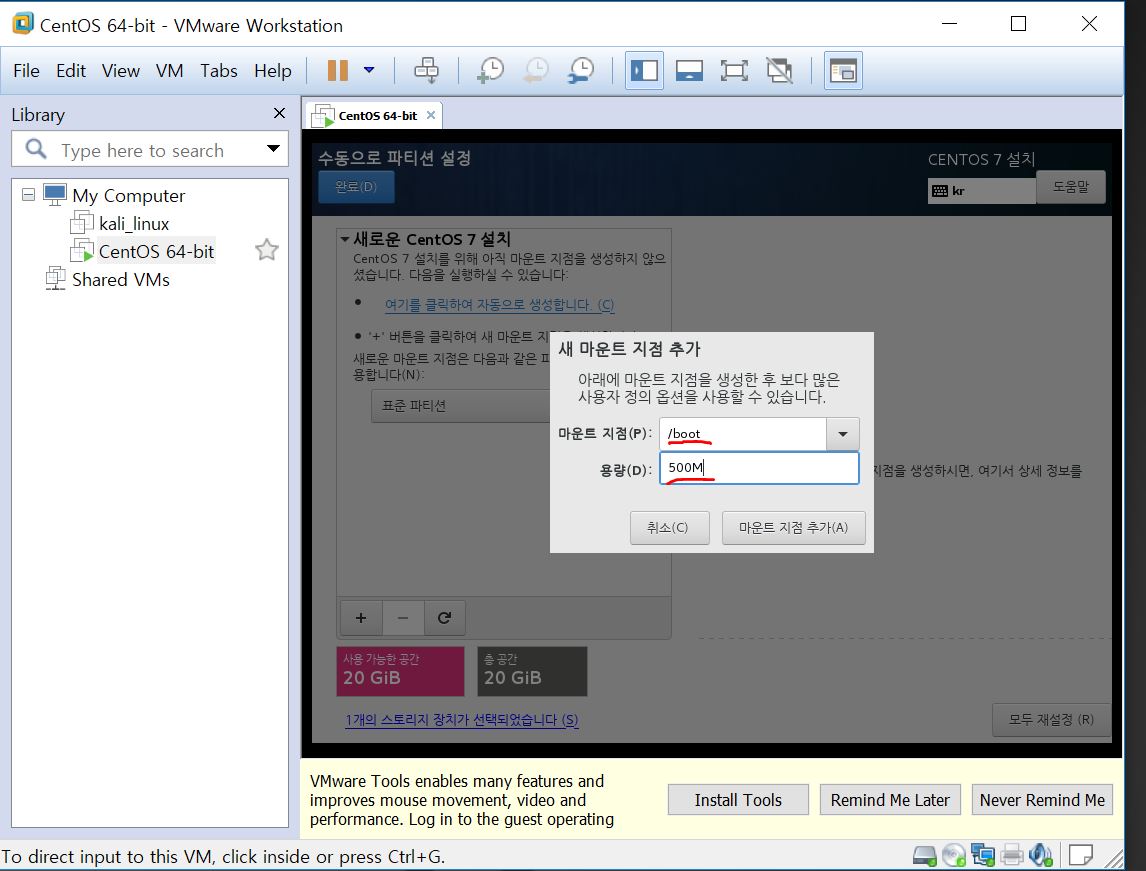Click the network adapter status icon
This screenshot has height=871, width=1146.
point(983,855)
